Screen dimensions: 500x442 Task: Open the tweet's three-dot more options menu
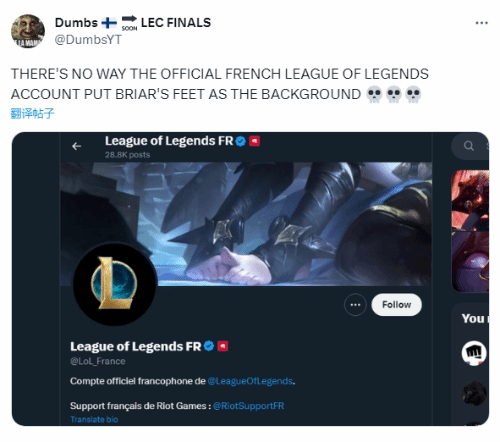(x=481, y=23)
